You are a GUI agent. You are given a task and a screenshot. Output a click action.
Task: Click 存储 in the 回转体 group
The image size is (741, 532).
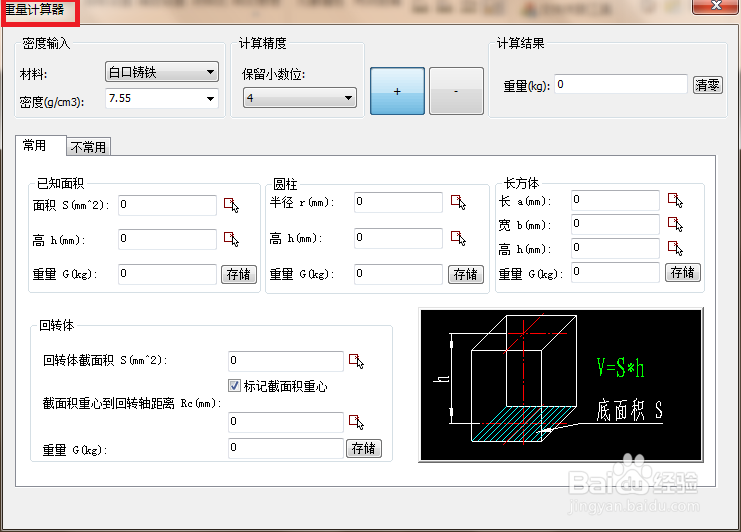(x=363, y=448)
